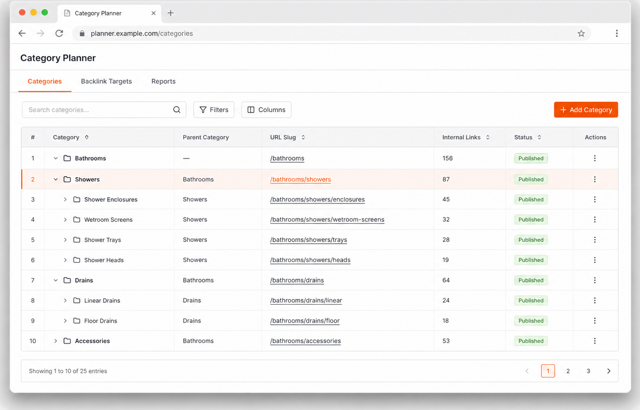Image resolution: width=640 pixels, height=410 pixels.
Task: Open /bathrooms/accessories link
Action: point(305,341)
